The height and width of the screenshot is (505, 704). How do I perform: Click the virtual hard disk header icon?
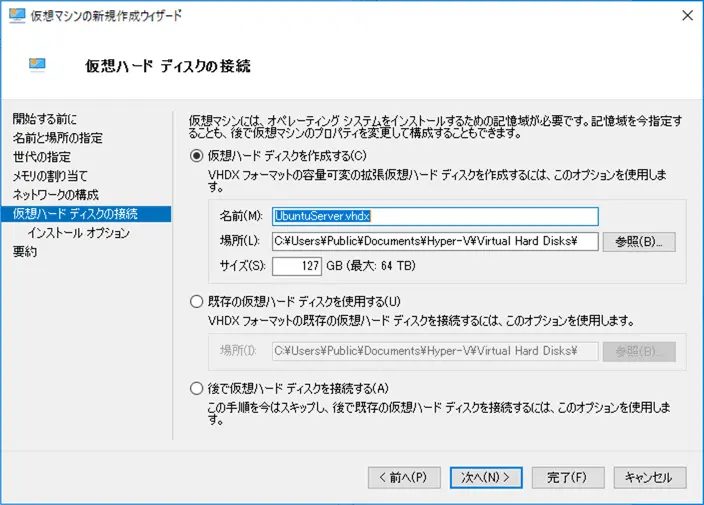[x=37, y=65]
